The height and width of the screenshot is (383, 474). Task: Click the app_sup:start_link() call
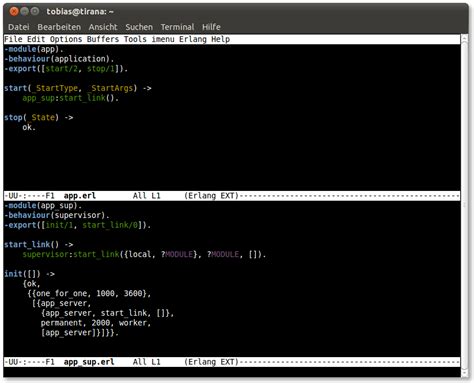click(x=71, y=98)
